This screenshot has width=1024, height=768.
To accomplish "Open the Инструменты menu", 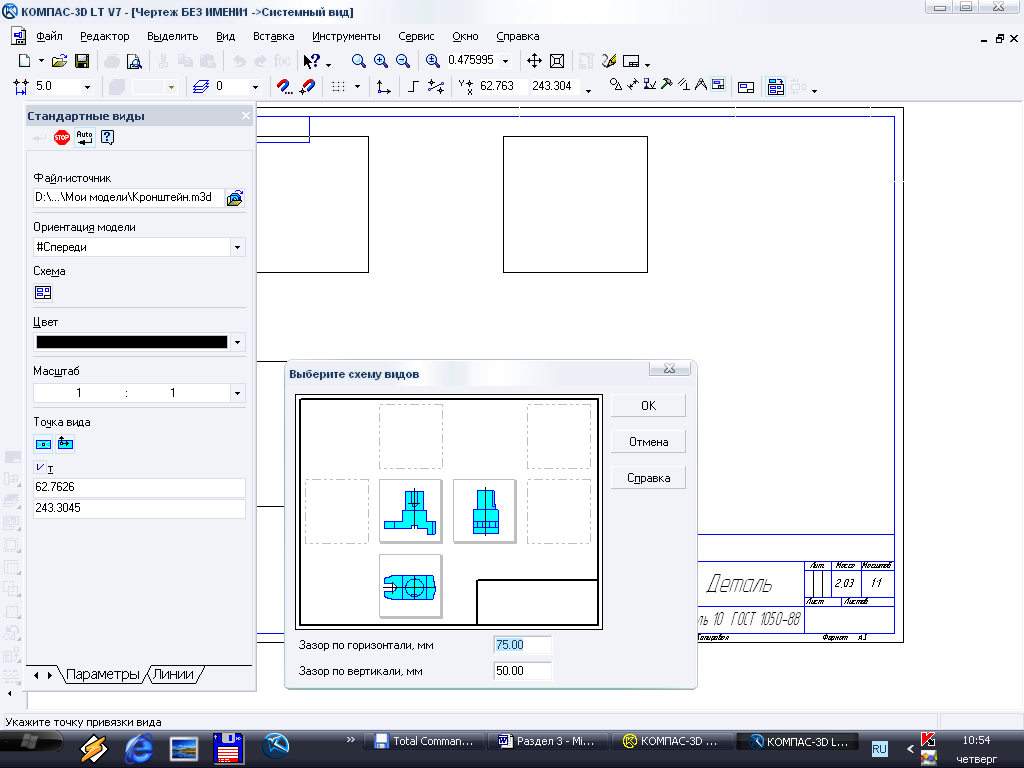I will click(x=346, y=37).
